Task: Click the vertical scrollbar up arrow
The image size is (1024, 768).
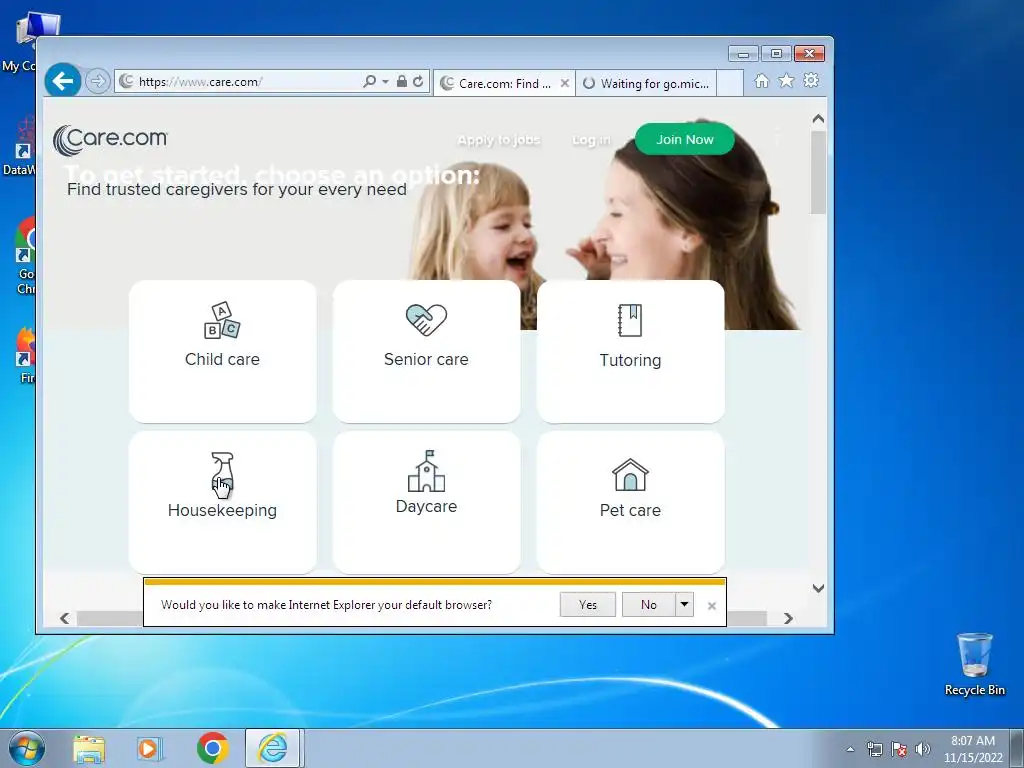Action: tap(818, 119)
